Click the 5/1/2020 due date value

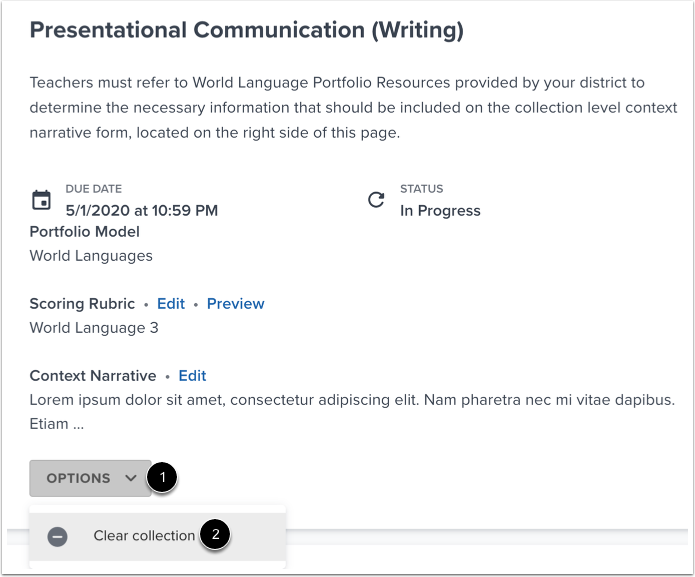(x=141, y=211)
